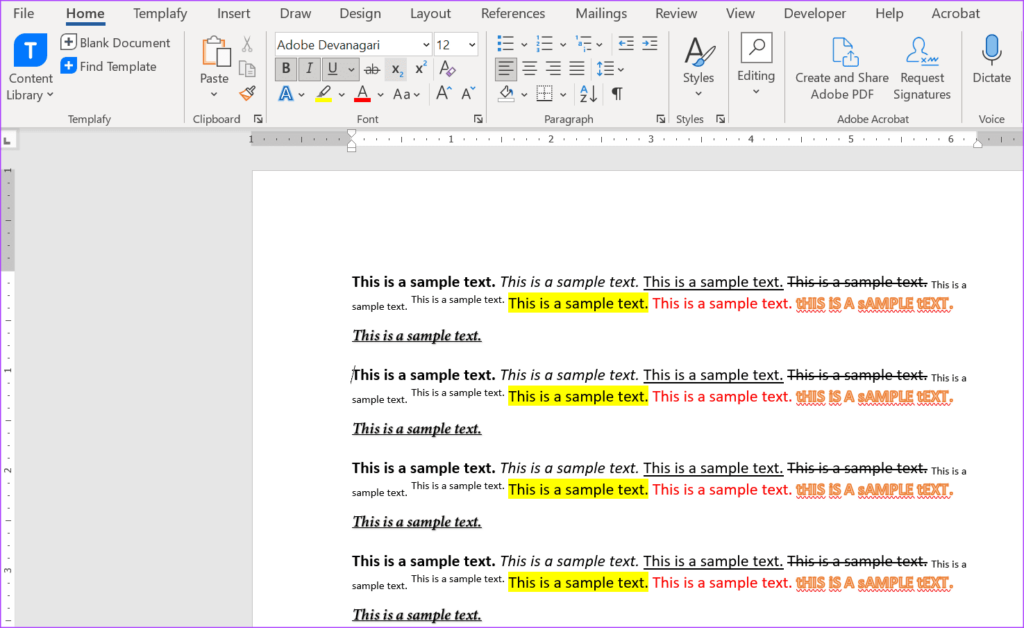Apply strikethrough formatting

(x=372, y=69)
